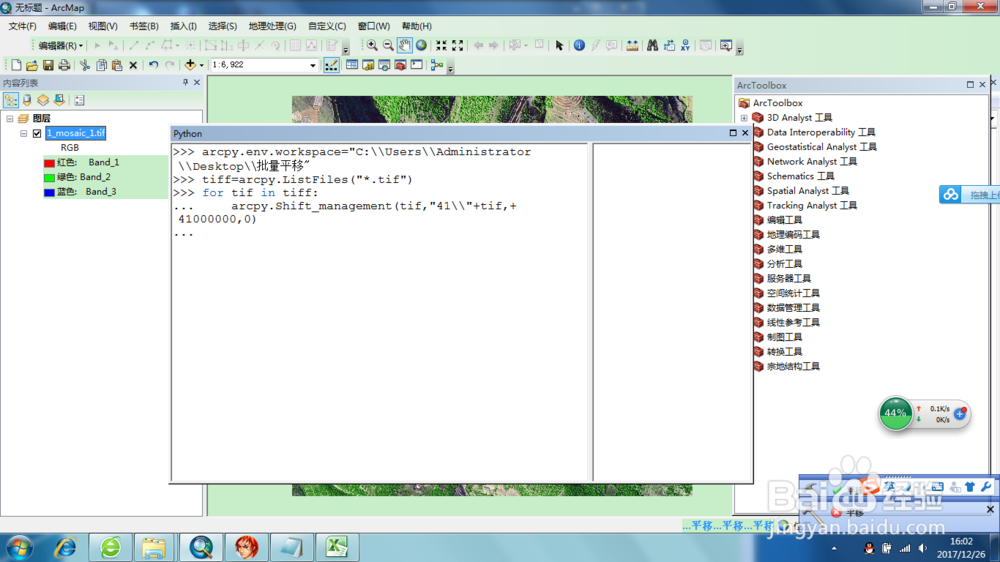The image size is (1000, 562).
Task: Click the Cut scissors icon
Action: [84, 65]
